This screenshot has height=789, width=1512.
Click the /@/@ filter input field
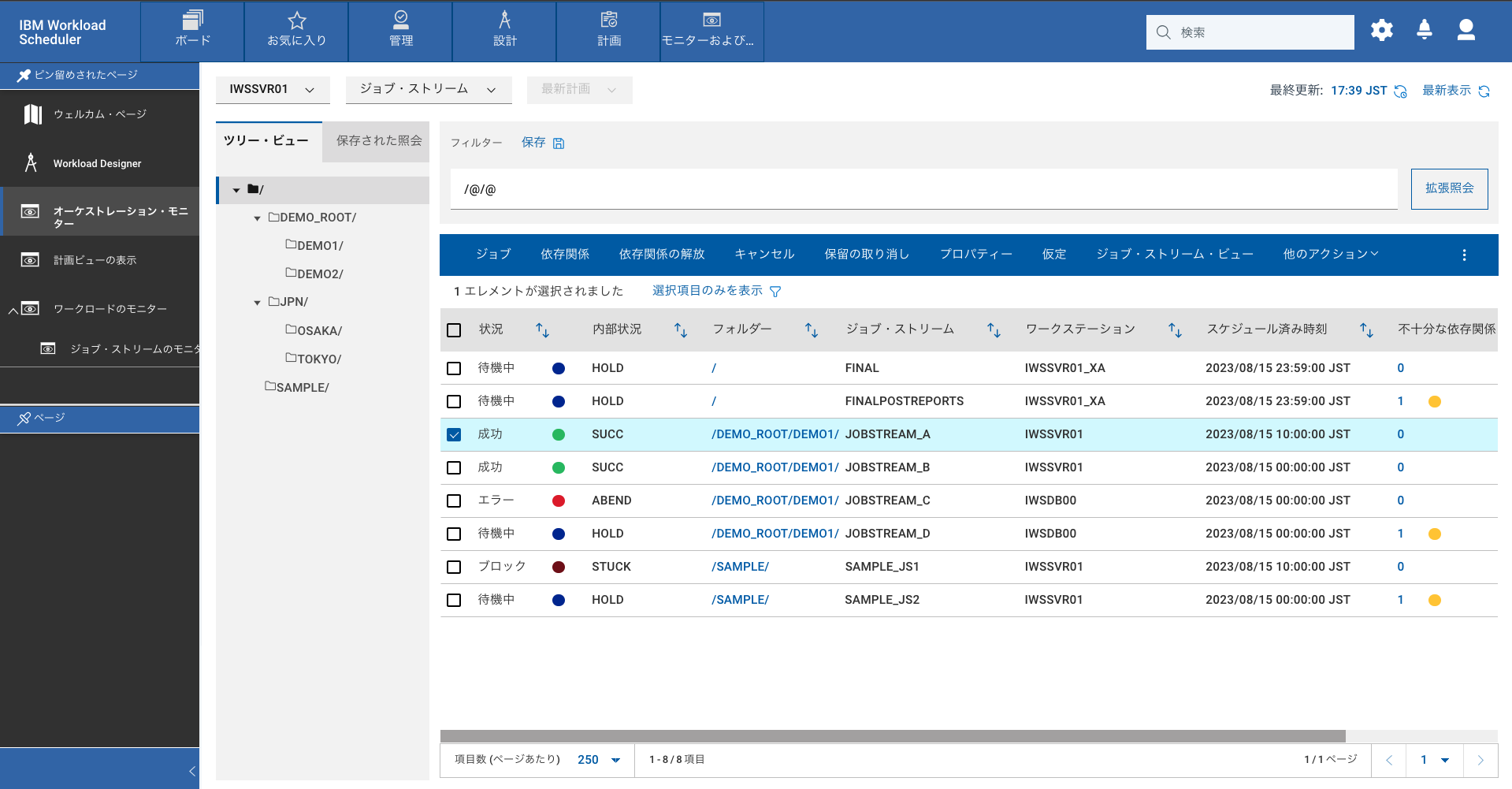coord(923,189)
